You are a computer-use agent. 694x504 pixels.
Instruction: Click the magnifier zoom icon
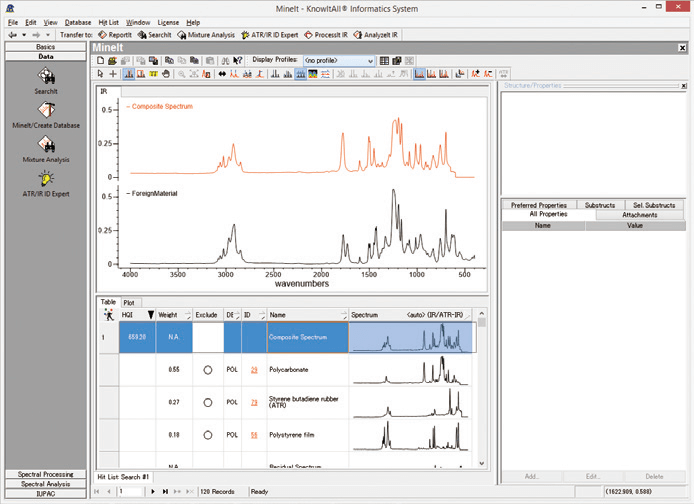181,74
